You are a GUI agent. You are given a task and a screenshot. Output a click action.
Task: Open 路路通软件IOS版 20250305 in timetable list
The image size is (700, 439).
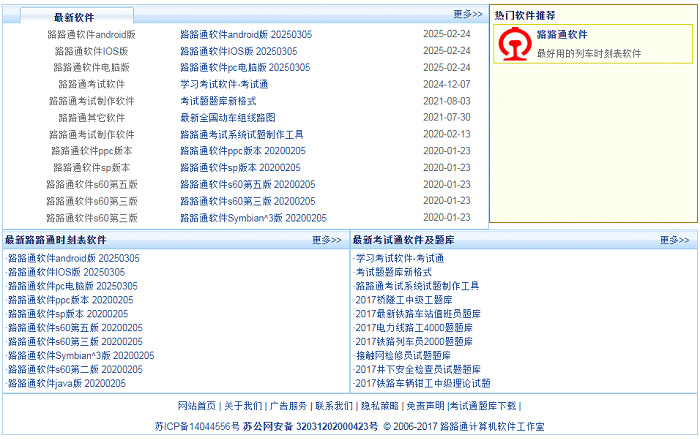pos(67,272)
